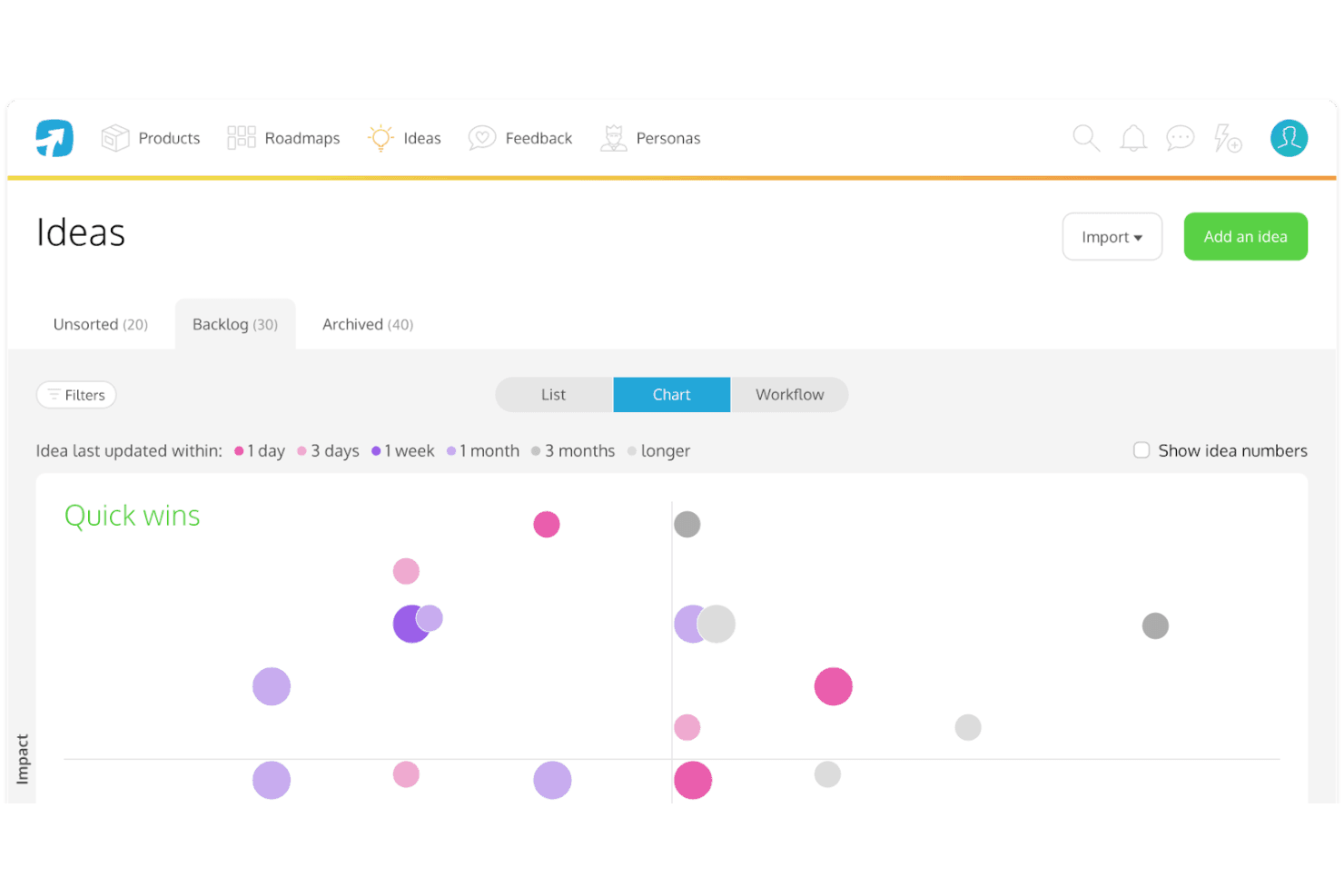This screenshot has height=896, width=1344.
Task: Switch to Workflow view
Action: (x=790, y=395)
